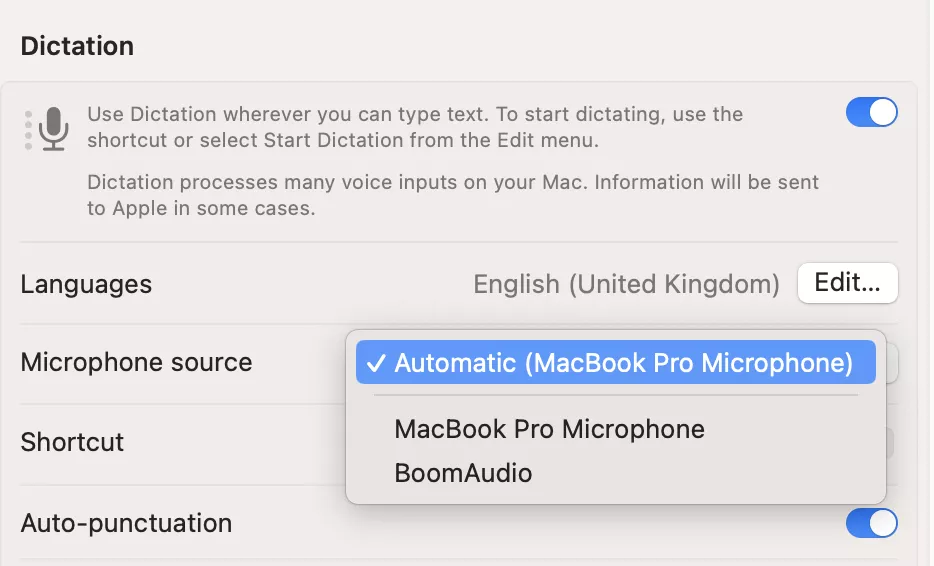Click the checkmark beside the Automatic option
This screenshot has width=934, height=566.
(x=377, y=363)
